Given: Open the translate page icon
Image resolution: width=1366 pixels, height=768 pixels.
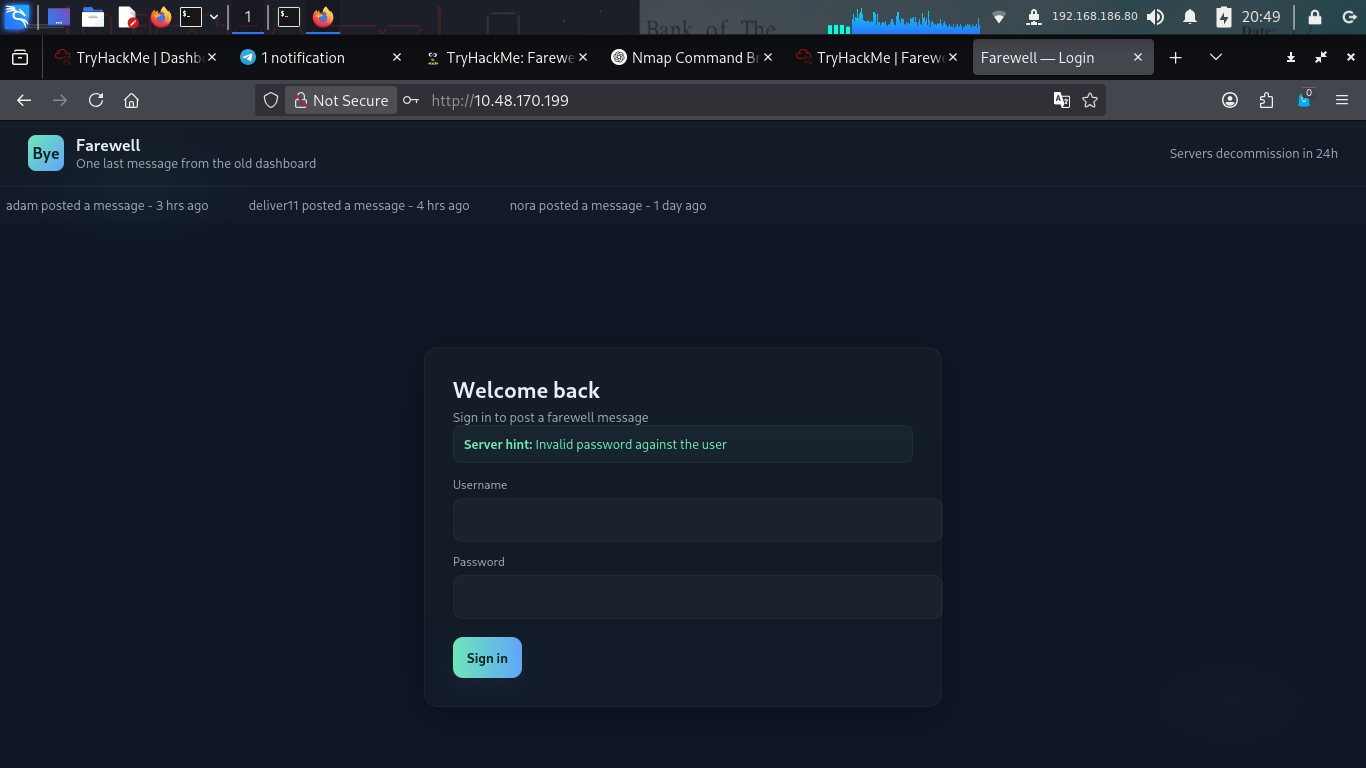Looking at the screenshot, I should [x=1062, y=100].
